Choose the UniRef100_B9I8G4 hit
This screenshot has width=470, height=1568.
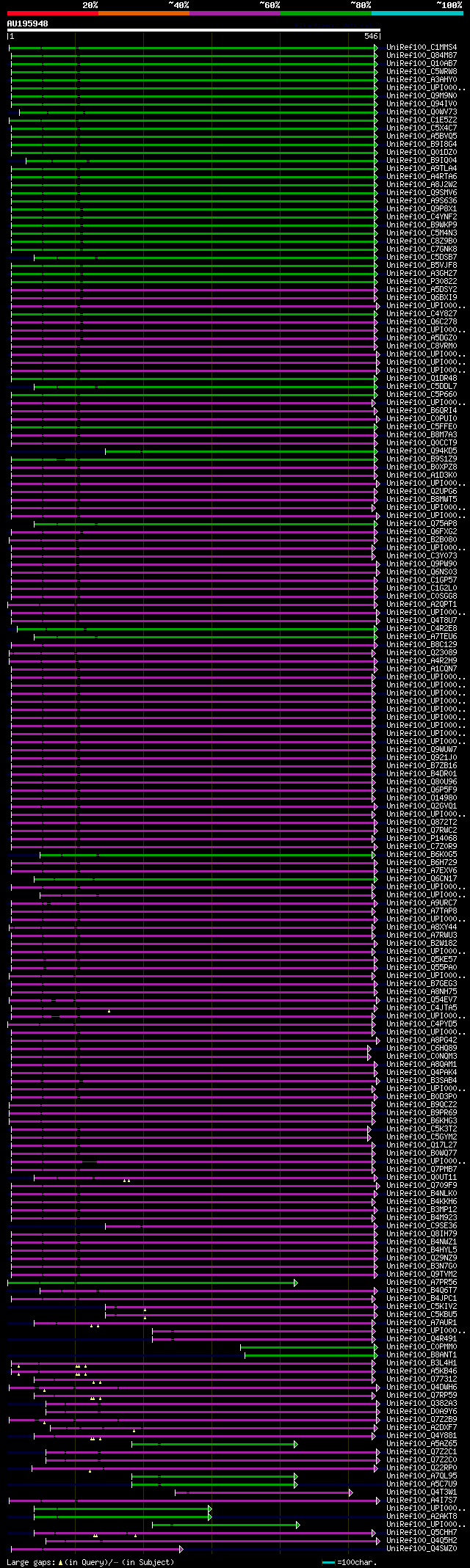point(422,145)
